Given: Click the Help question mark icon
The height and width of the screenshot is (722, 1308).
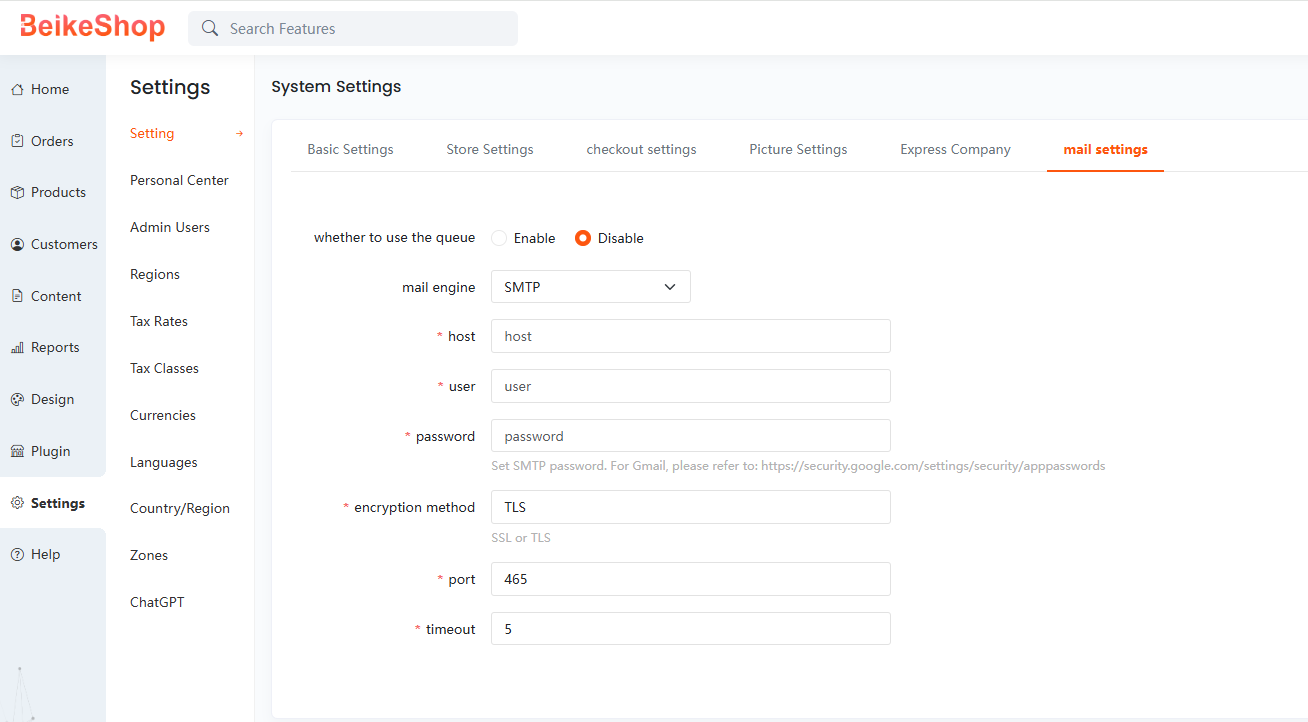Looking at the screenshot, I should point(17,554).
